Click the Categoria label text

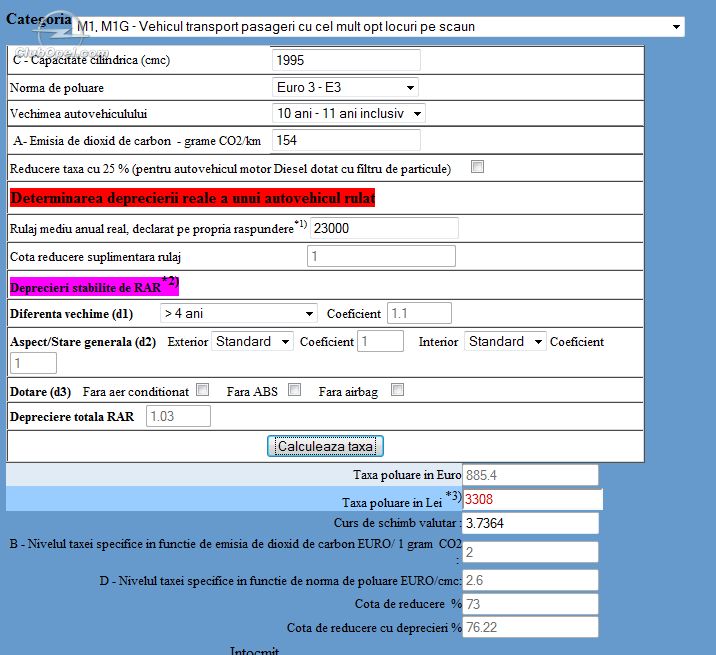[x=39, y=19]
